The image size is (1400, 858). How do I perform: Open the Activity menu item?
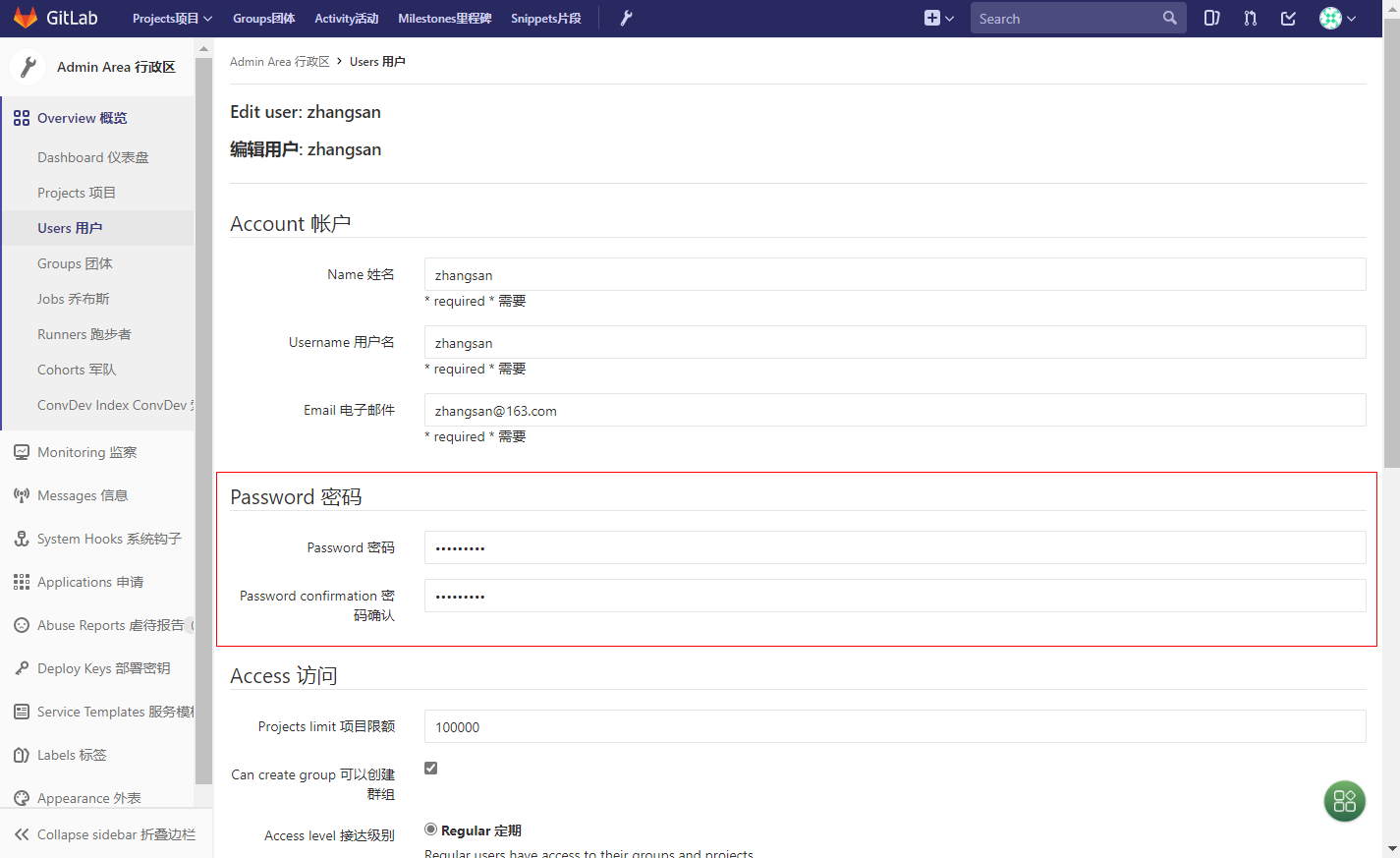pyautogui.click(x=346, y=18)
